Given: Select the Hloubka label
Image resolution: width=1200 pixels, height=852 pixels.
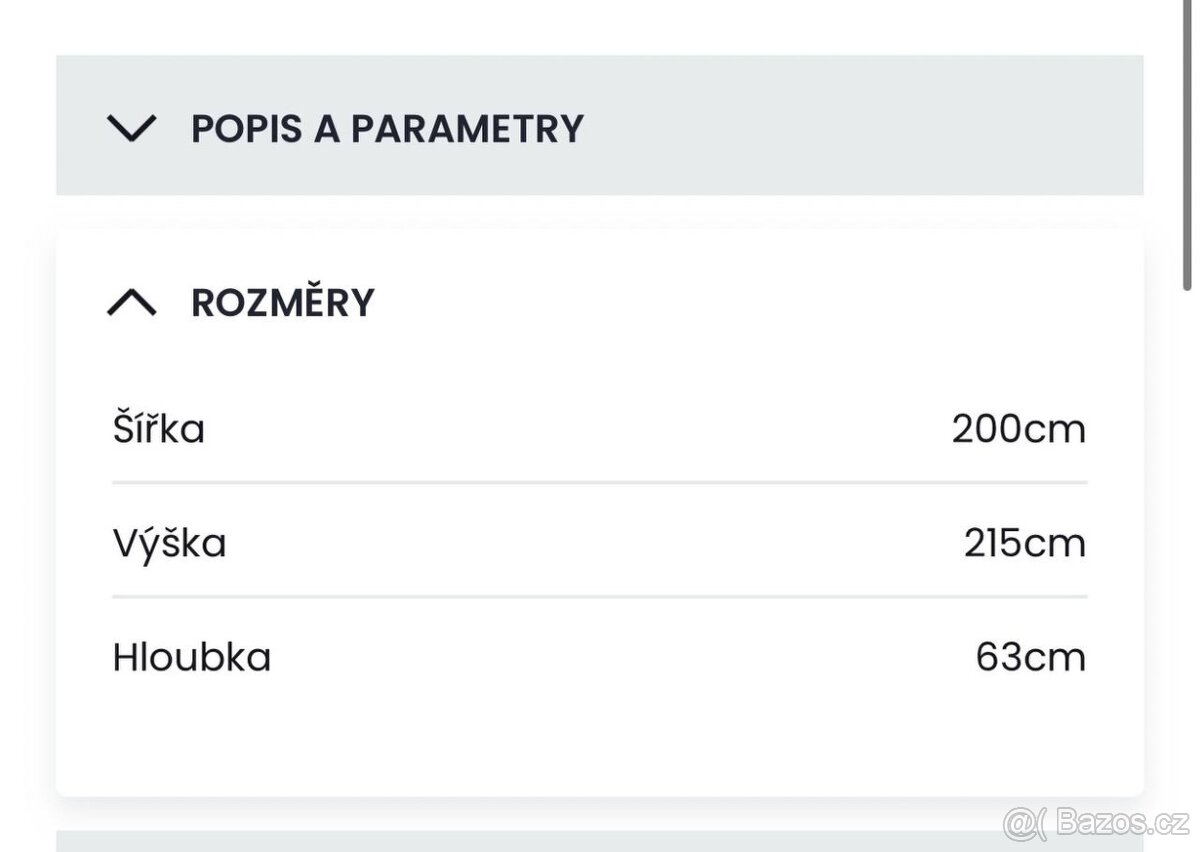Looking at the screenshot, I should (x=192, y=658).
